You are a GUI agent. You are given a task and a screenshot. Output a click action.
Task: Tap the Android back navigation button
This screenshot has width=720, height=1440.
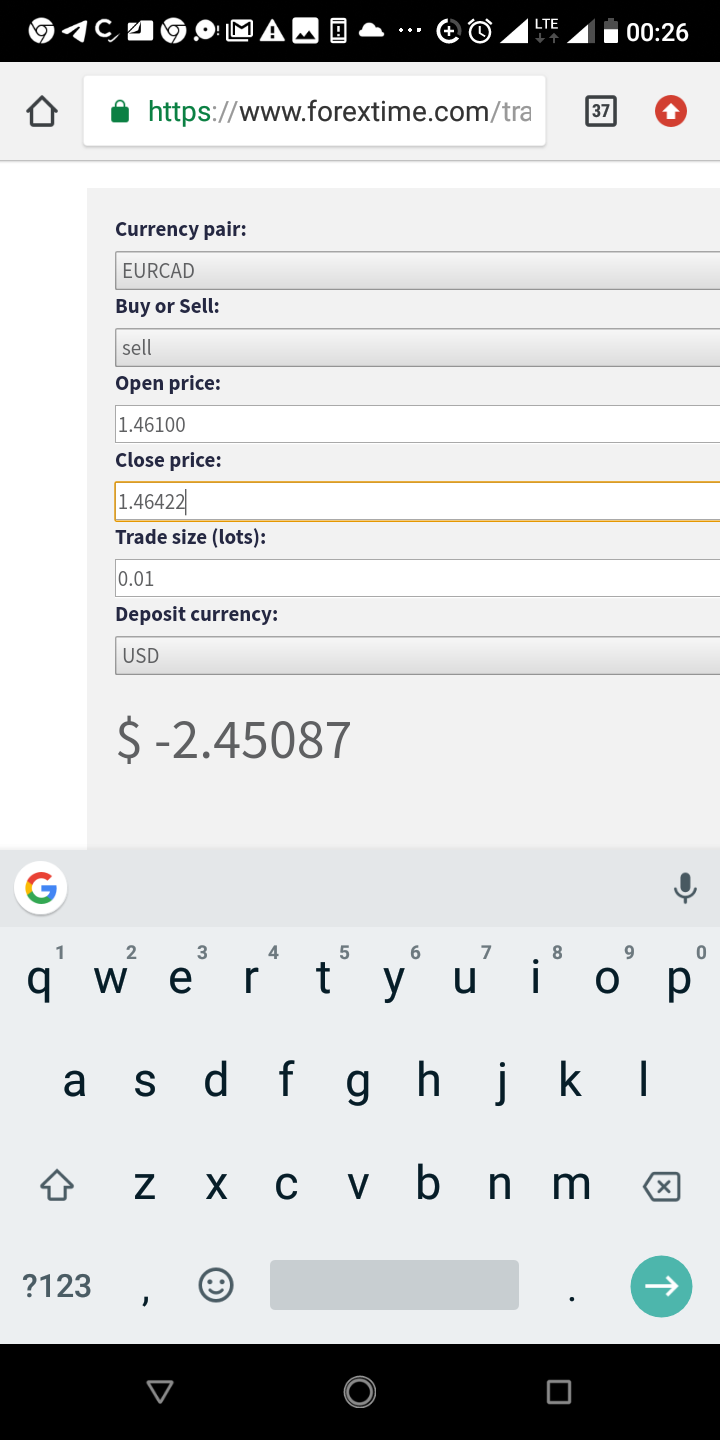(x=160, y=1391)
